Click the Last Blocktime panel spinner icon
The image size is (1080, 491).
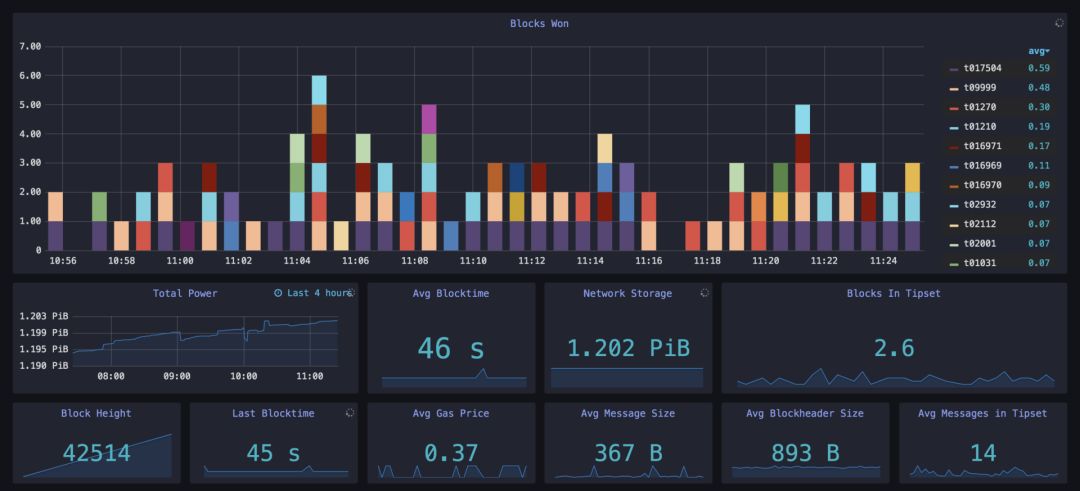pos(350,413)
